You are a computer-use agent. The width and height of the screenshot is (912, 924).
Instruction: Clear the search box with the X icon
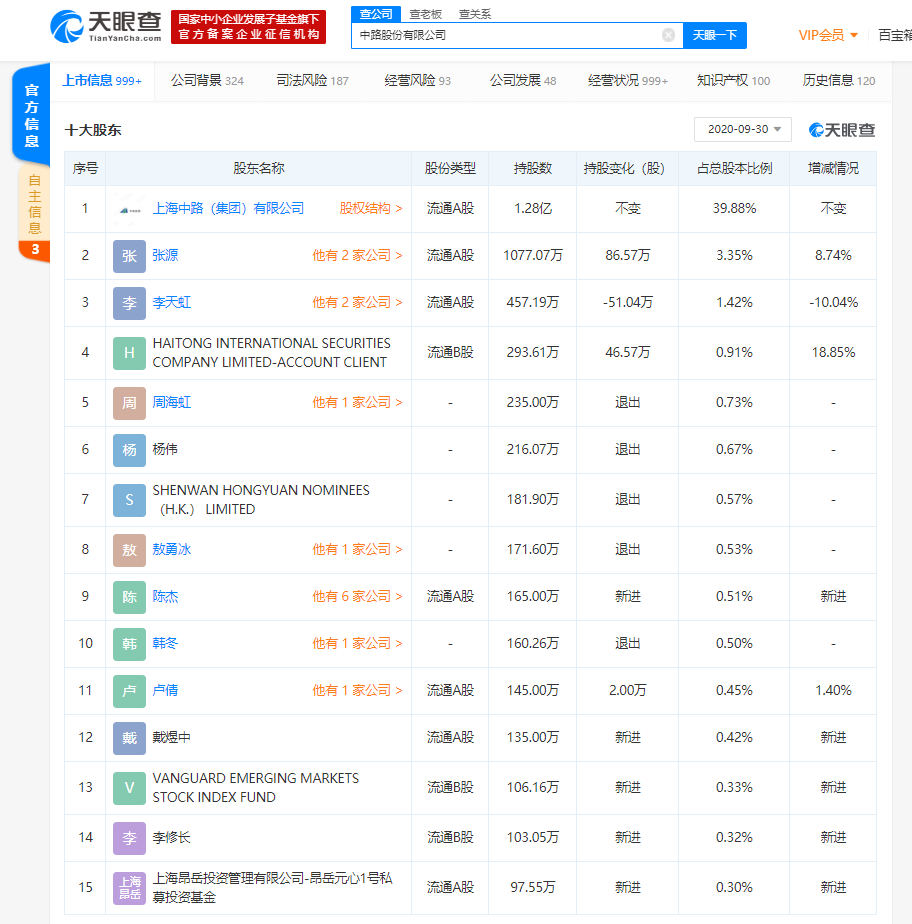tap(668, 35)
